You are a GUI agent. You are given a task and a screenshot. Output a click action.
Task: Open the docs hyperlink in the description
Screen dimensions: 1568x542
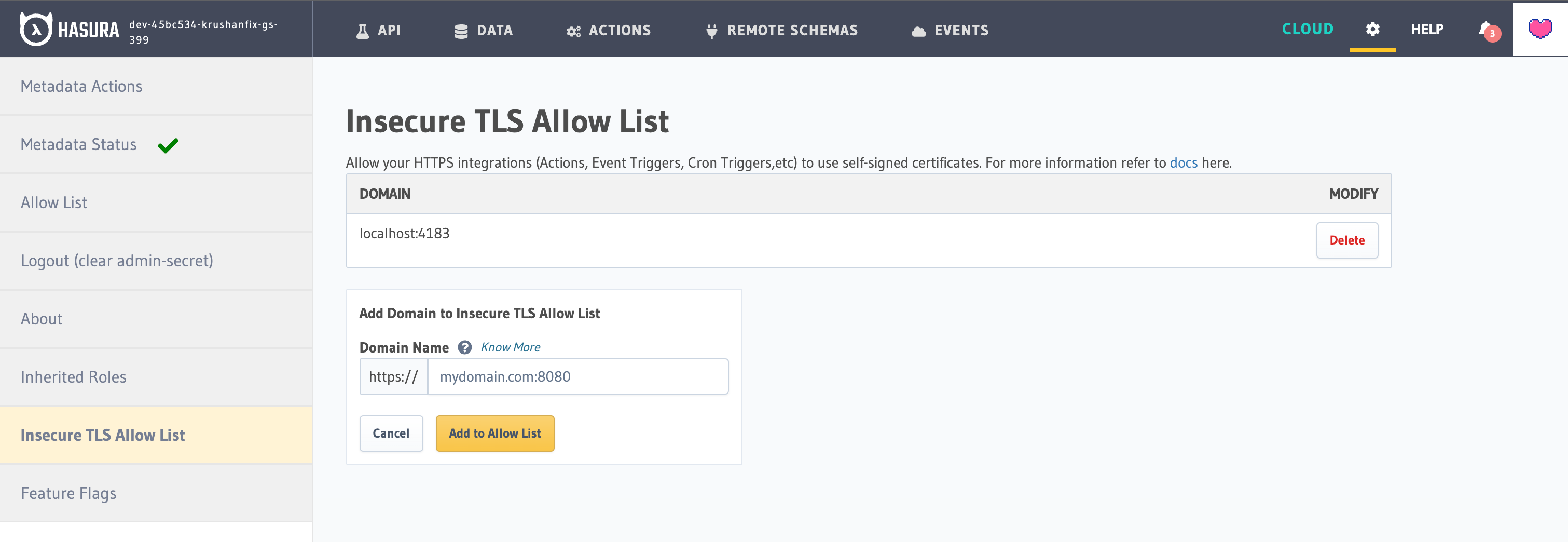(1184, 162)
